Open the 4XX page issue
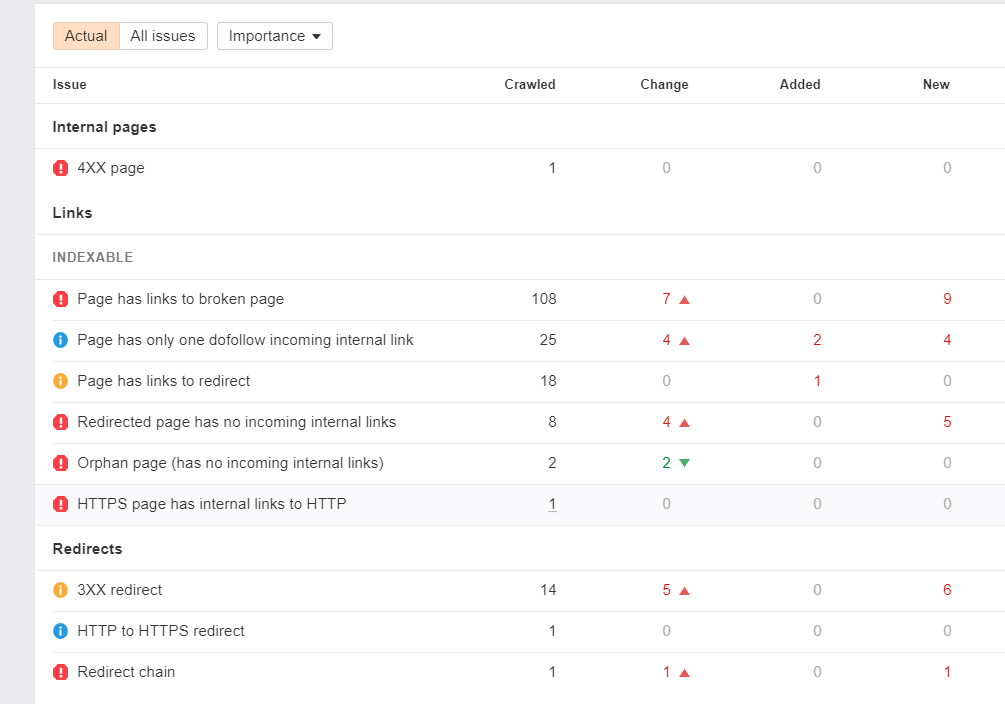This screenshot has height=704, width=1005. coord(111,168)
